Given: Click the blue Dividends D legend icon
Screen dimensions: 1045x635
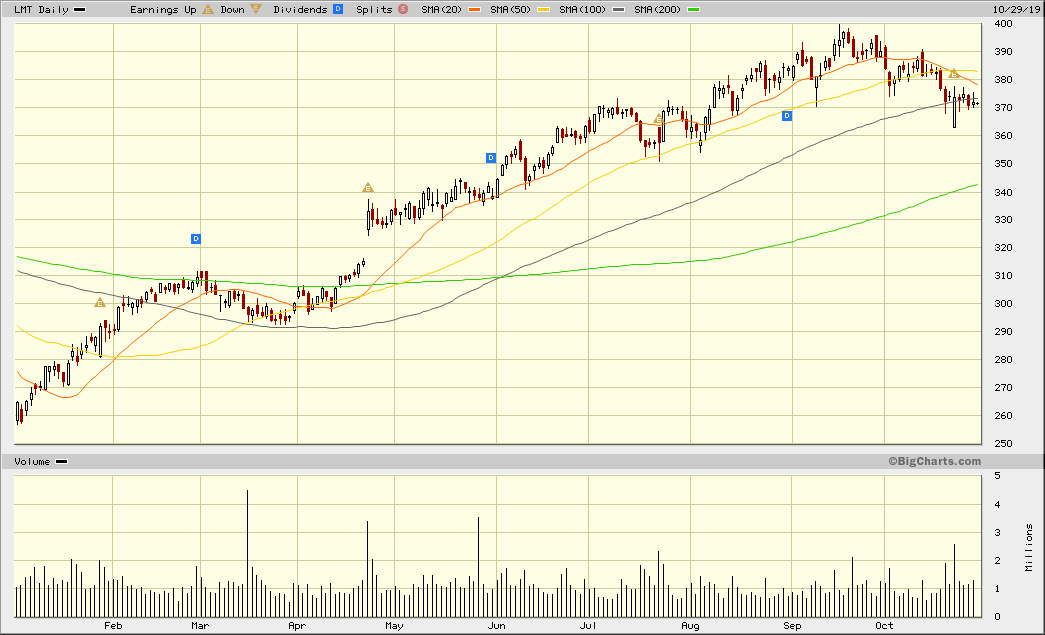Looking at the screenshot, I should coord(338,9).
